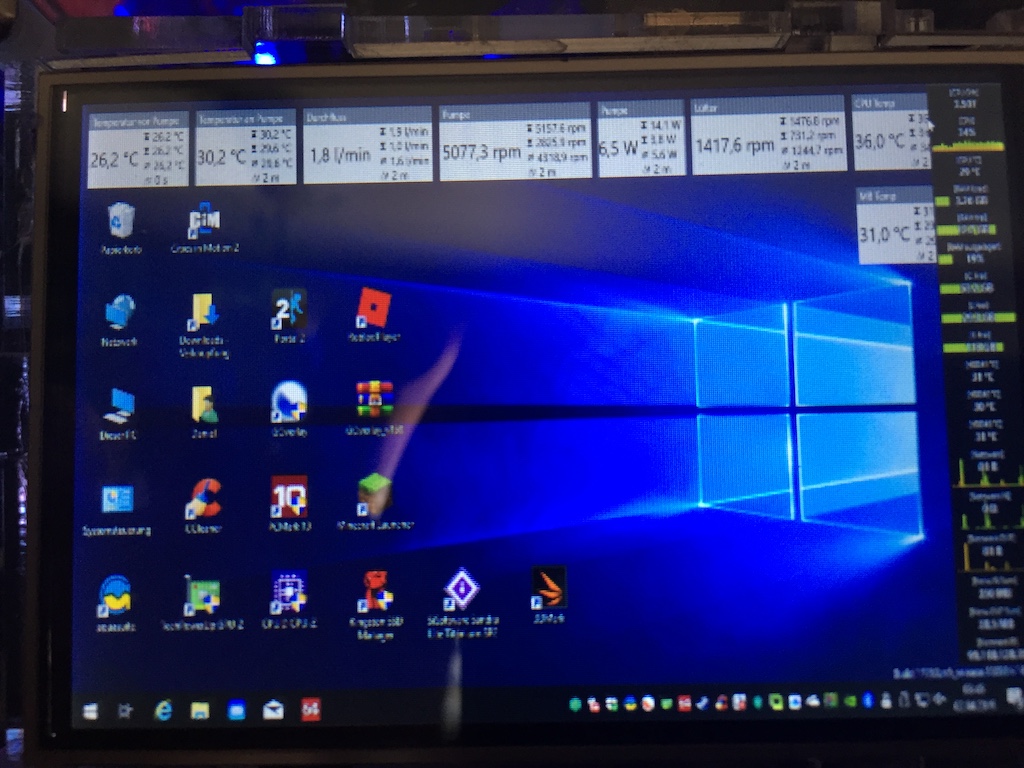Viewport: 1024px width, 768px height.
Task: Select the 26,2 °C pump temperature widget
Action: tap(138, 150)
